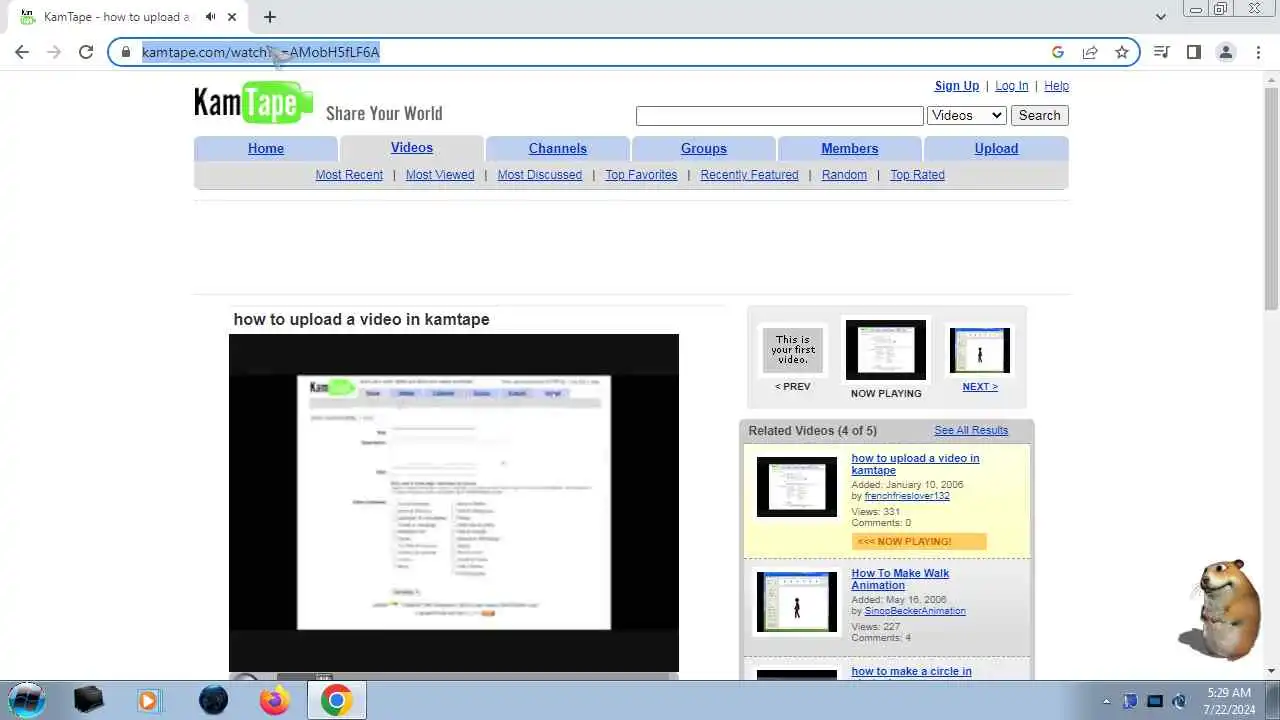This screenshot has height=720, width=1280.
Task: Switch to the Home tab
Action: [x=266, y=148]
